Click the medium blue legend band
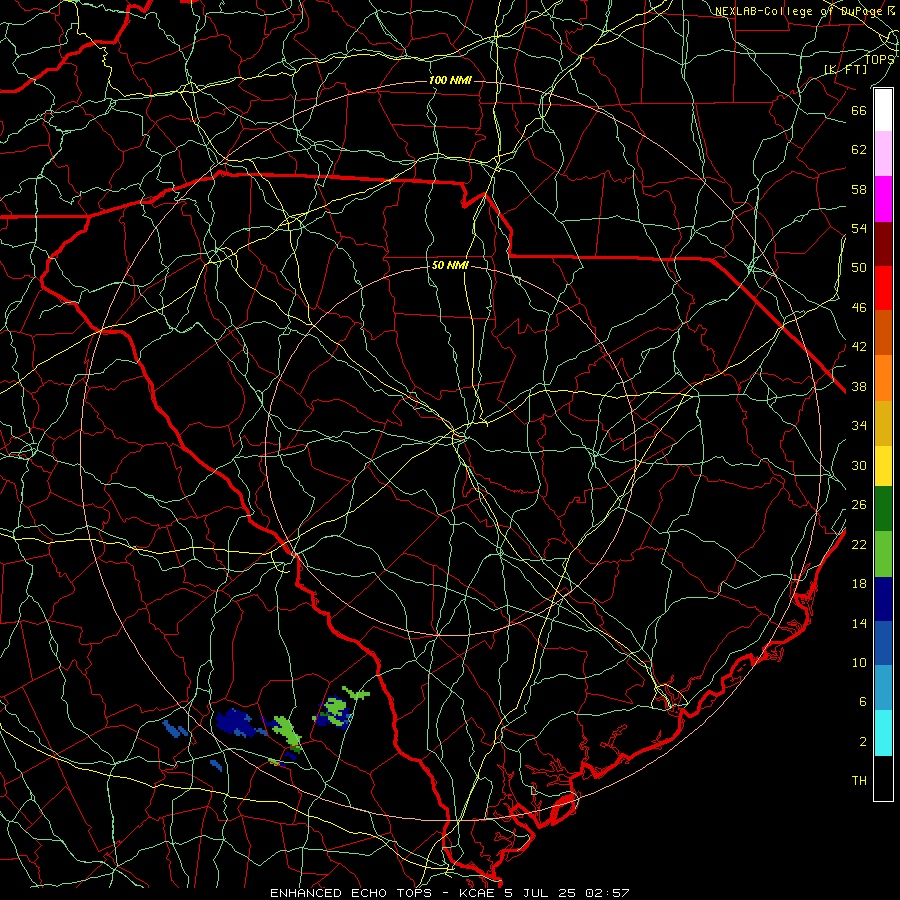900x900 pixels. (883, 643)
